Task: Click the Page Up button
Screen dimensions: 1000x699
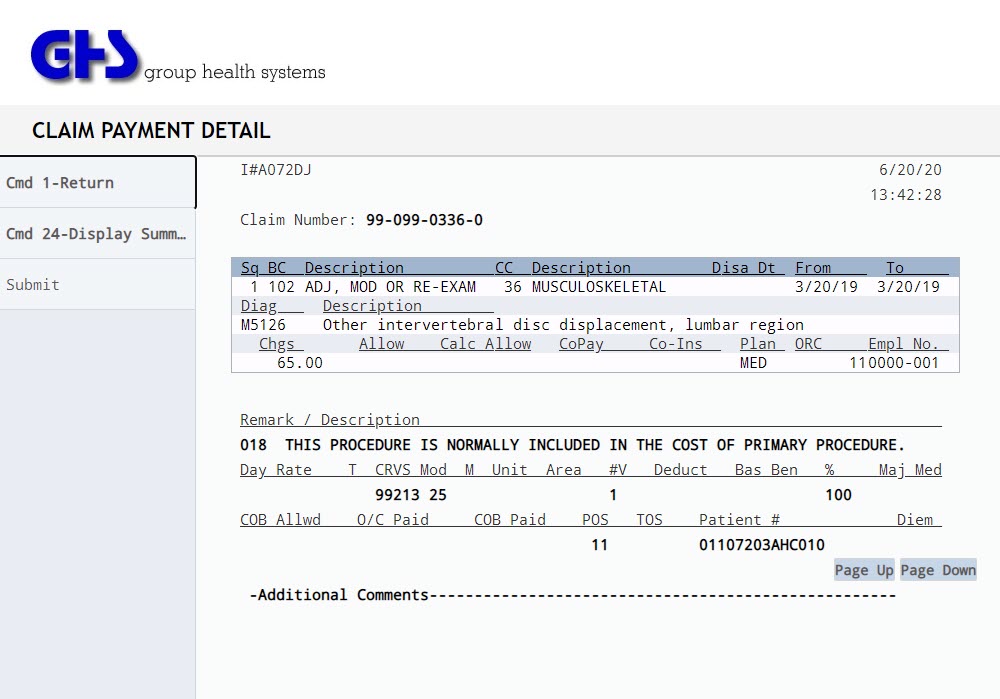Action: [864, 570]
